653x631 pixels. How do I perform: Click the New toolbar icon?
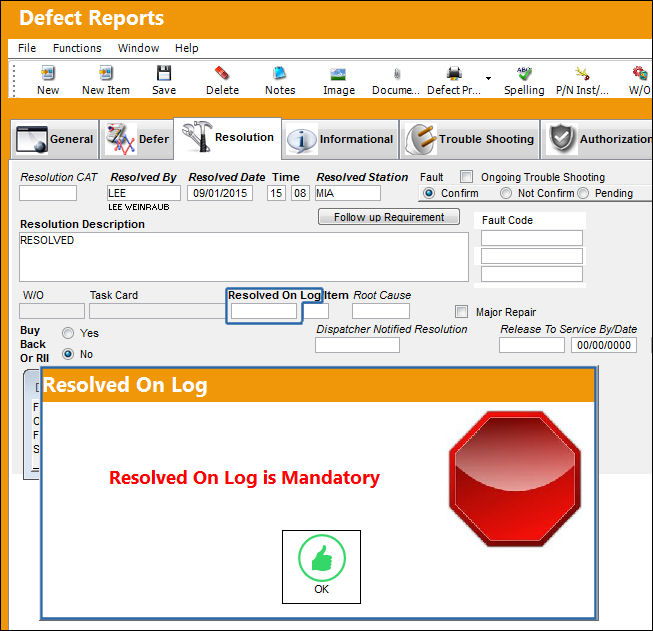pos(48,74)
